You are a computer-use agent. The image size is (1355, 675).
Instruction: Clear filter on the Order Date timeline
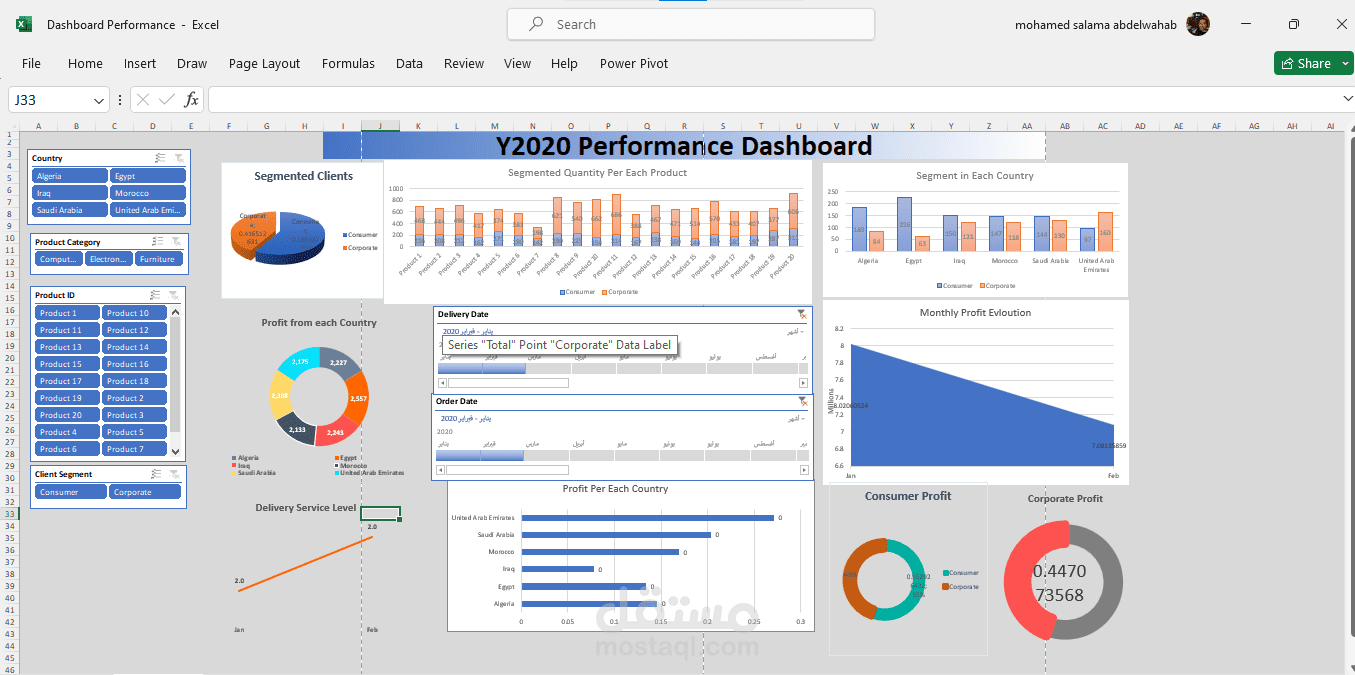pyautogui.click(x=802, y=401)
